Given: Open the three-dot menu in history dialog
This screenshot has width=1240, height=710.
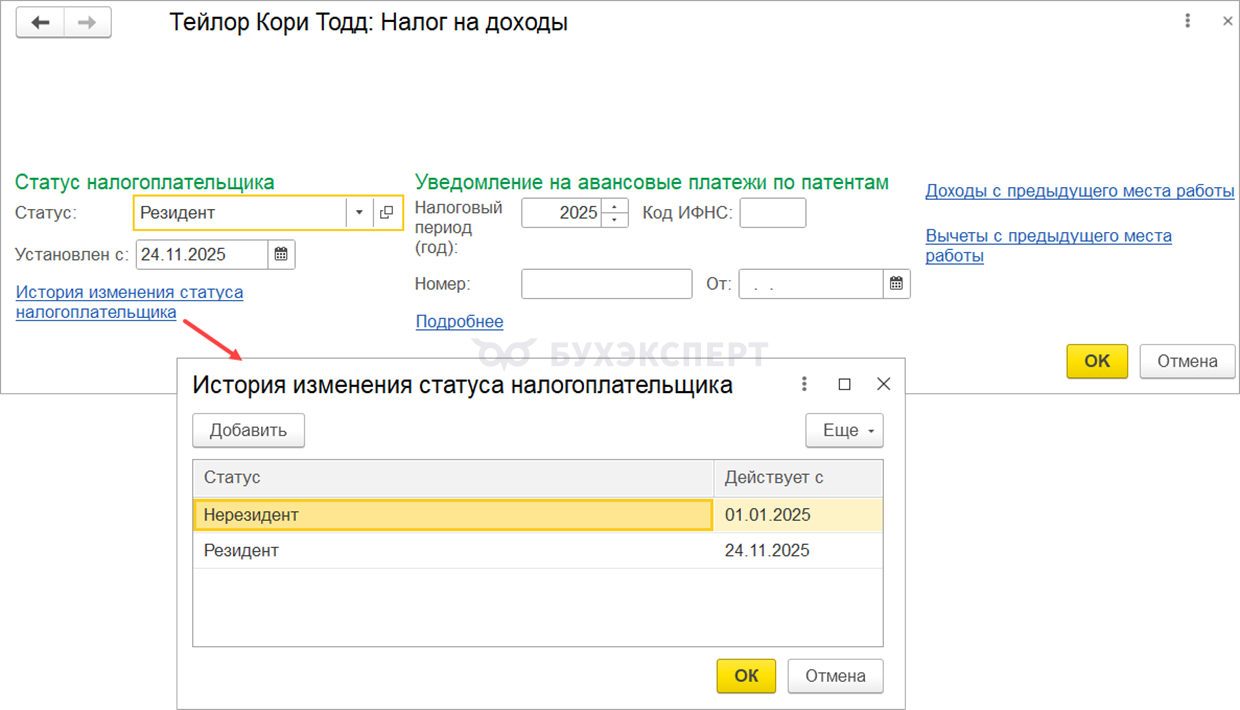Looking at the screenshot, I should point(804,384).
